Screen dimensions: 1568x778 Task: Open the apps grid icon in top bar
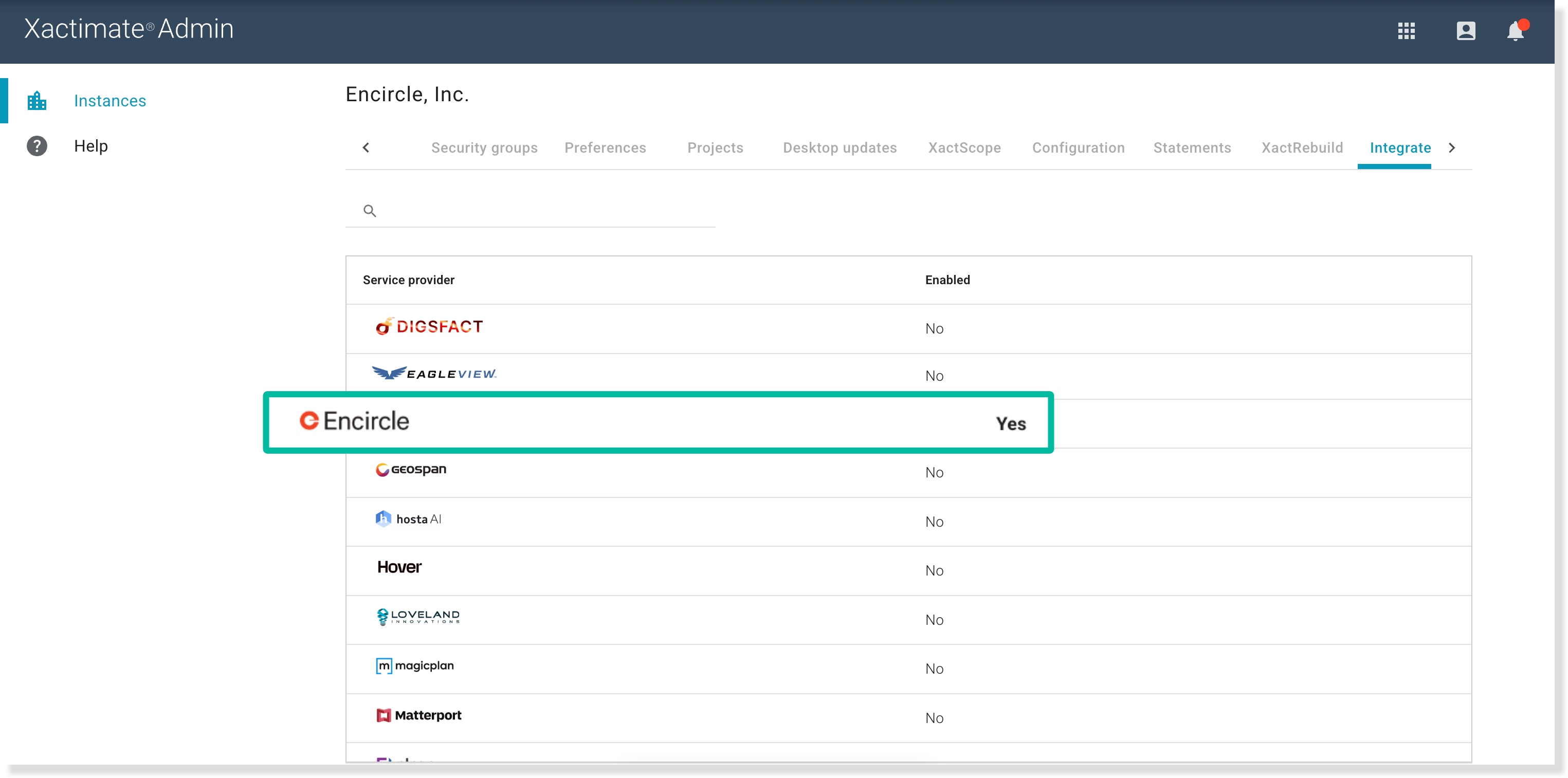pyautogui.click(x=1407, y=31)
